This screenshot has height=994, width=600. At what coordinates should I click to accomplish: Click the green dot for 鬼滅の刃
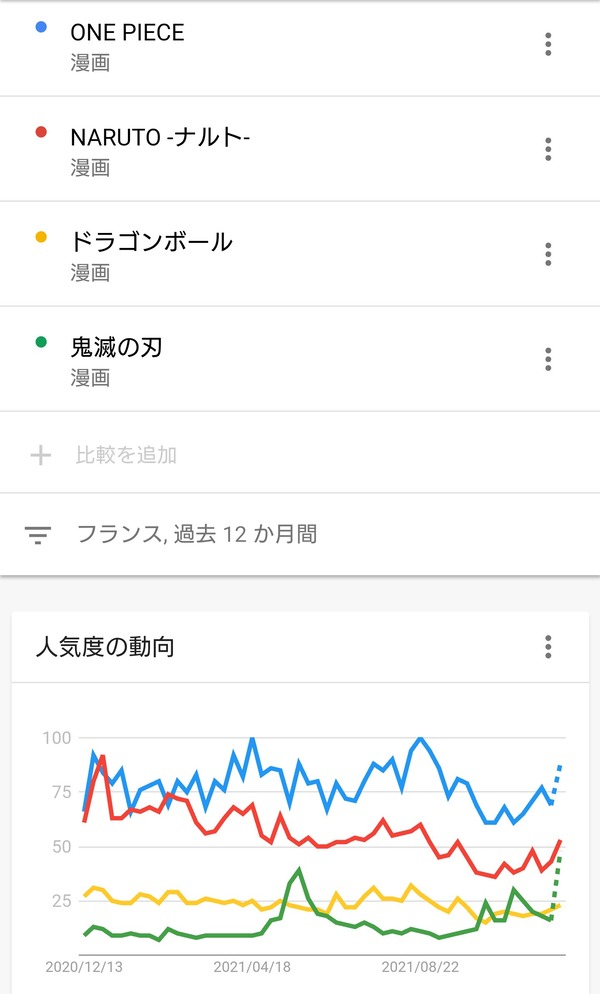point(41,342)
